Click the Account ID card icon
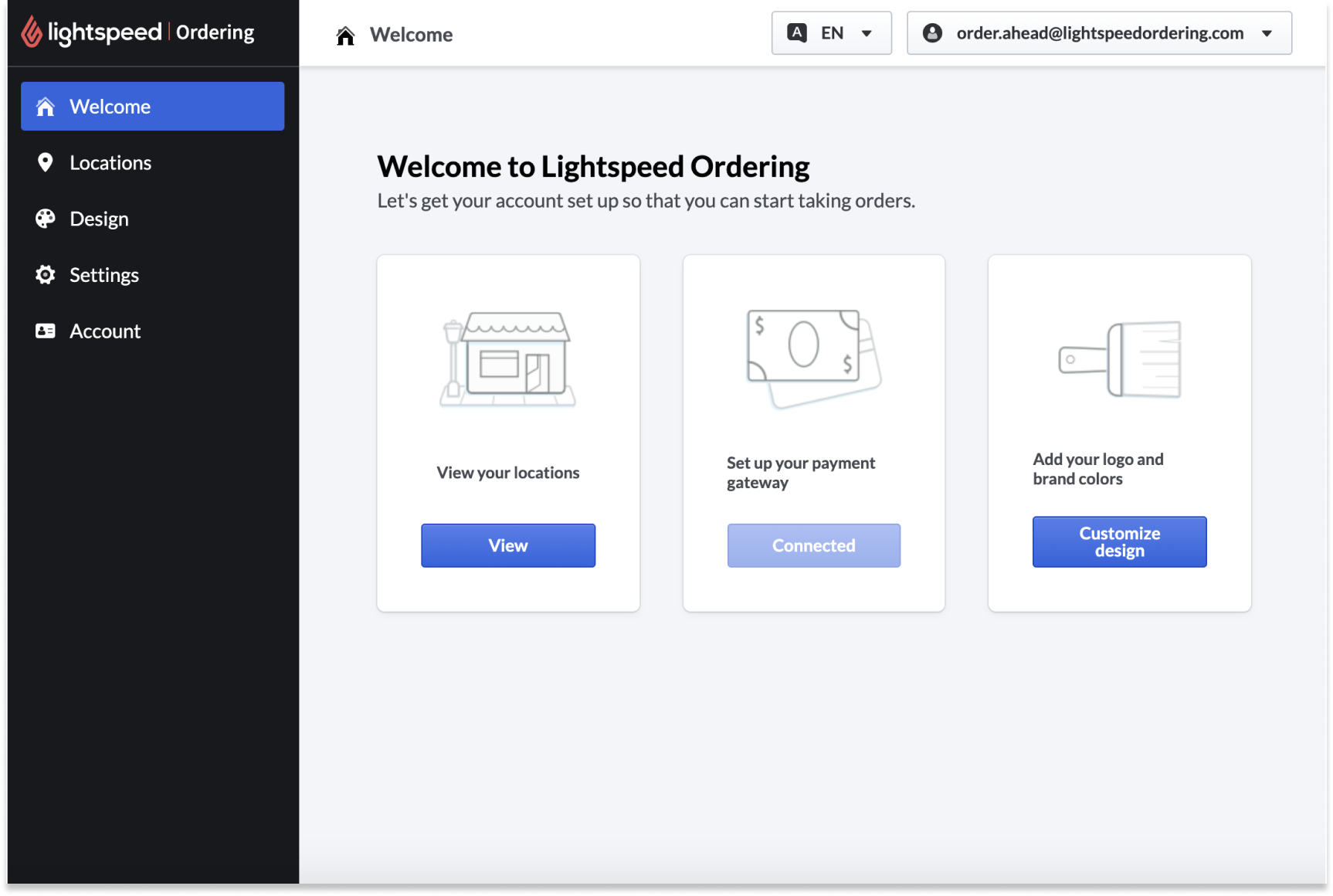Screen dimensions: 1333x896 click(x=46, y=331)
